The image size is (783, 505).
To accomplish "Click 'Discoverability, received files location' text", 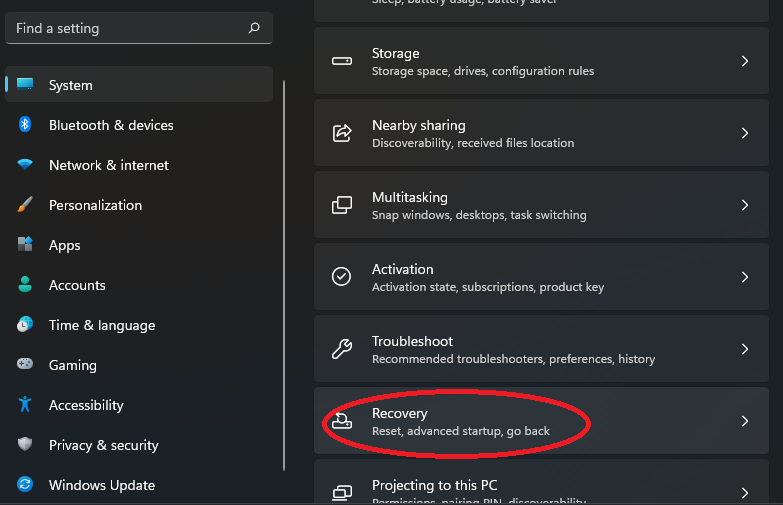I will (473, 143).
